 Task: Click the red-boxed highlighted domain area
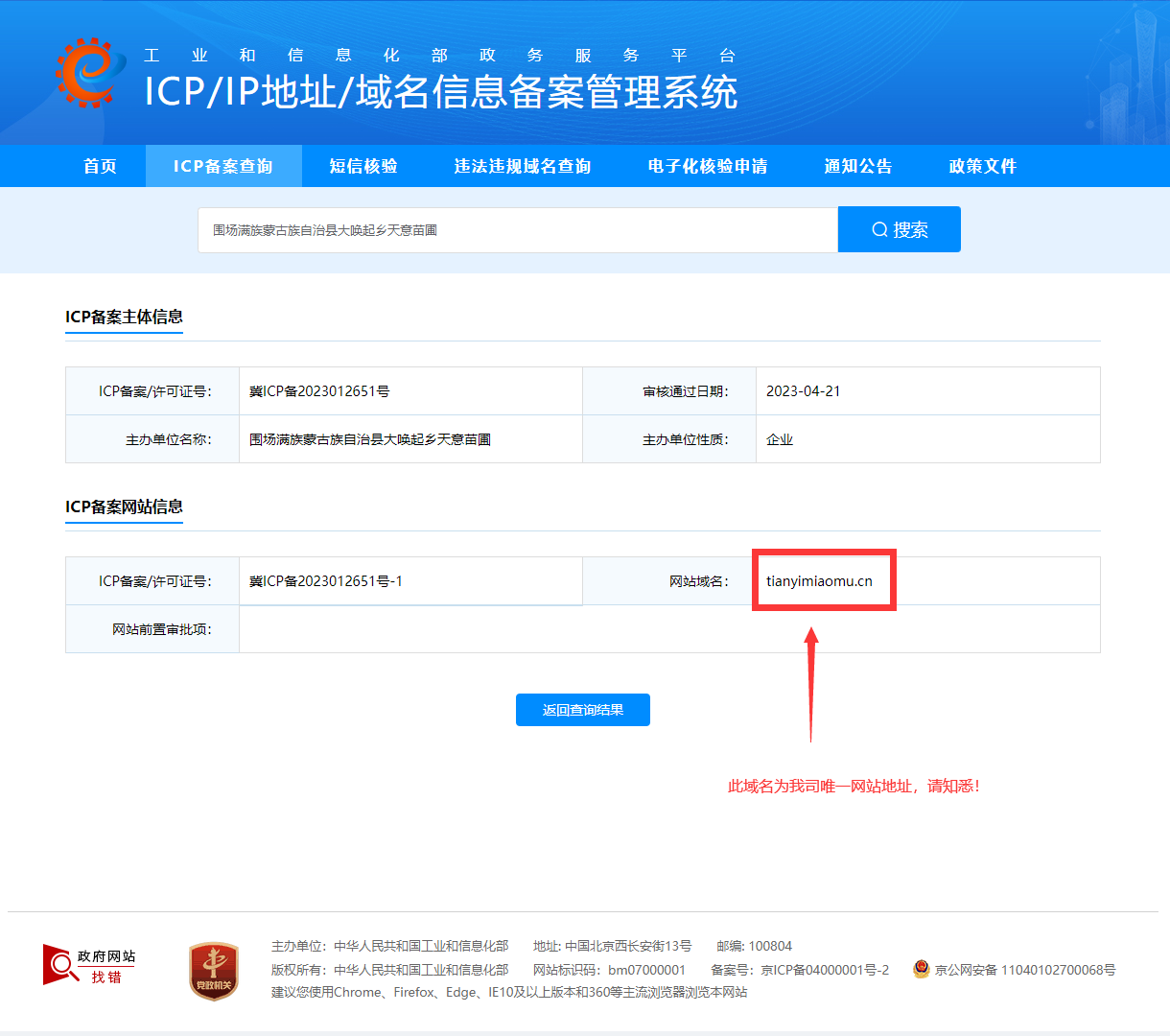coord(824,579)
